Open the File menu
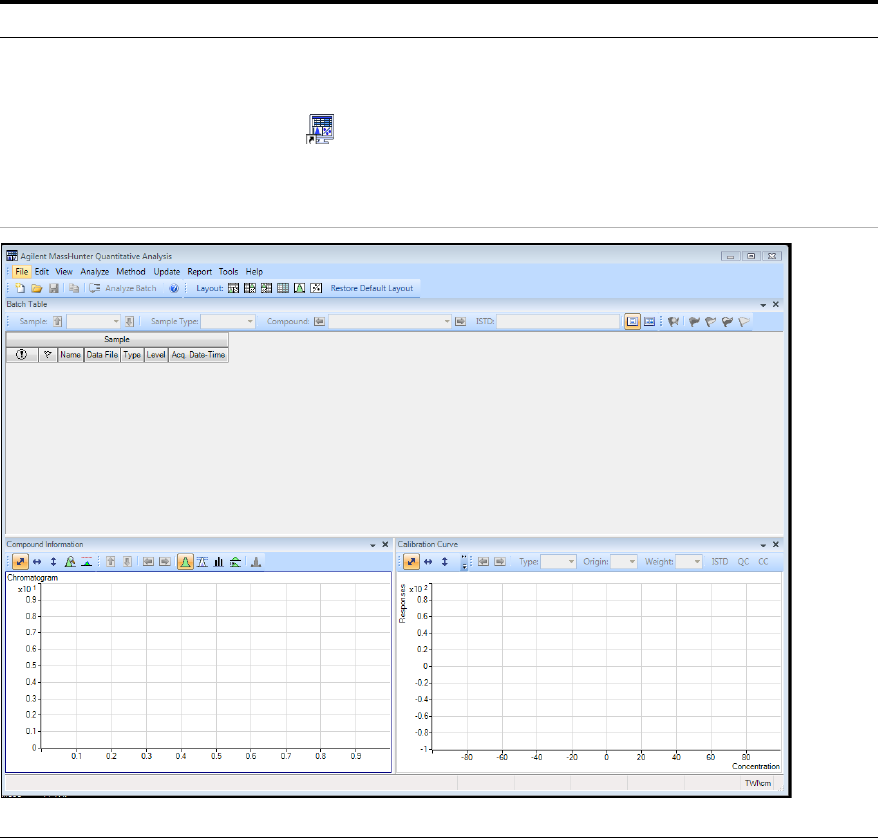The width and height of the screenshot is (878, 838). [22, 271]
